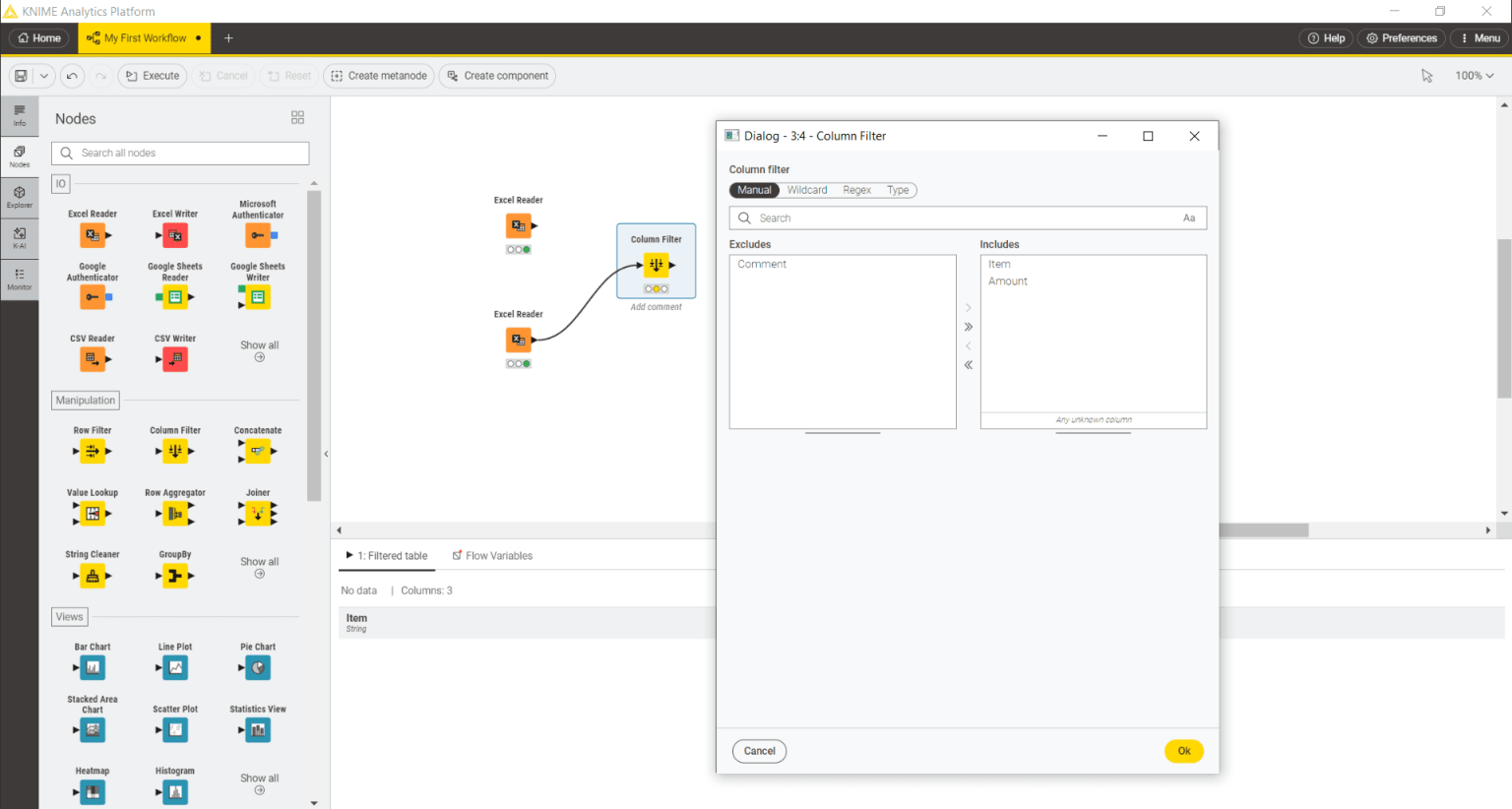
Task: Select the Heatmap node icon
Action: tap(93, 791)
